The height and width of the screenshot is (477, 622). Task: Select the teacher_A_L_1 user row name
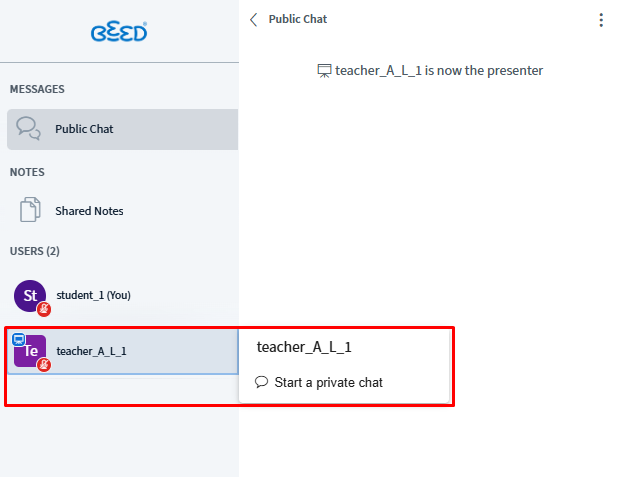91,351
